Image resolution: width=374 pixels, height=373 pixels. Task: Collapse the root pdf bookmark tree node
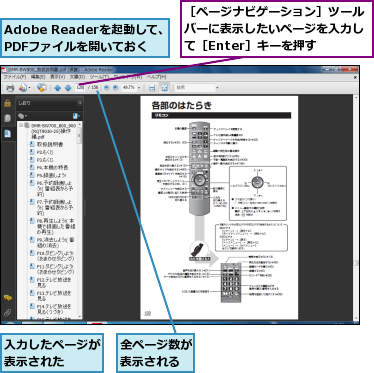[21, 126]
